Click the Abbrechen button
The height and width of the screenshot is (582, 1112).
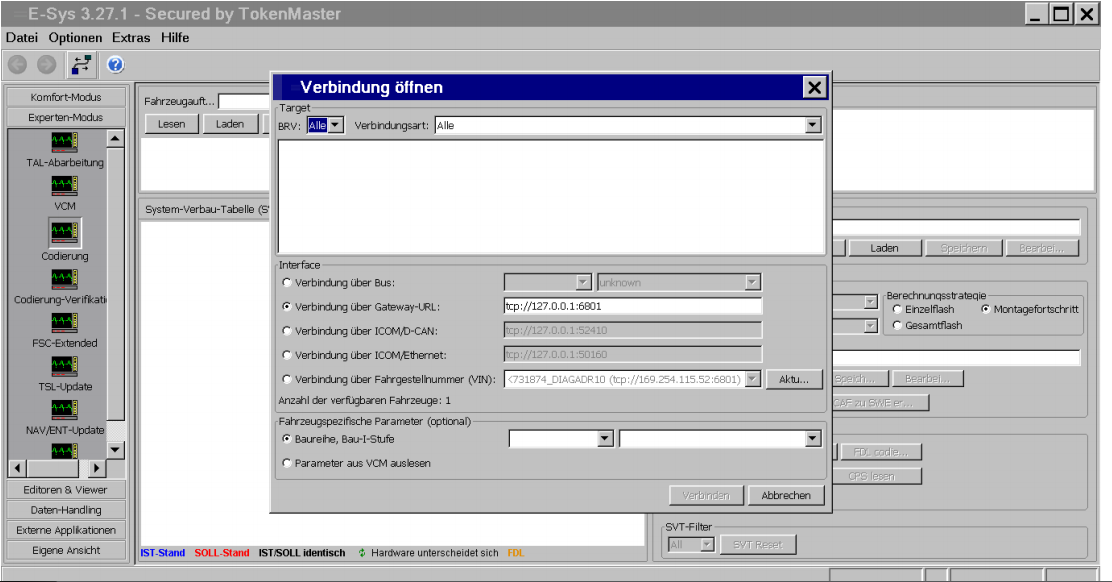coord(786,496)
